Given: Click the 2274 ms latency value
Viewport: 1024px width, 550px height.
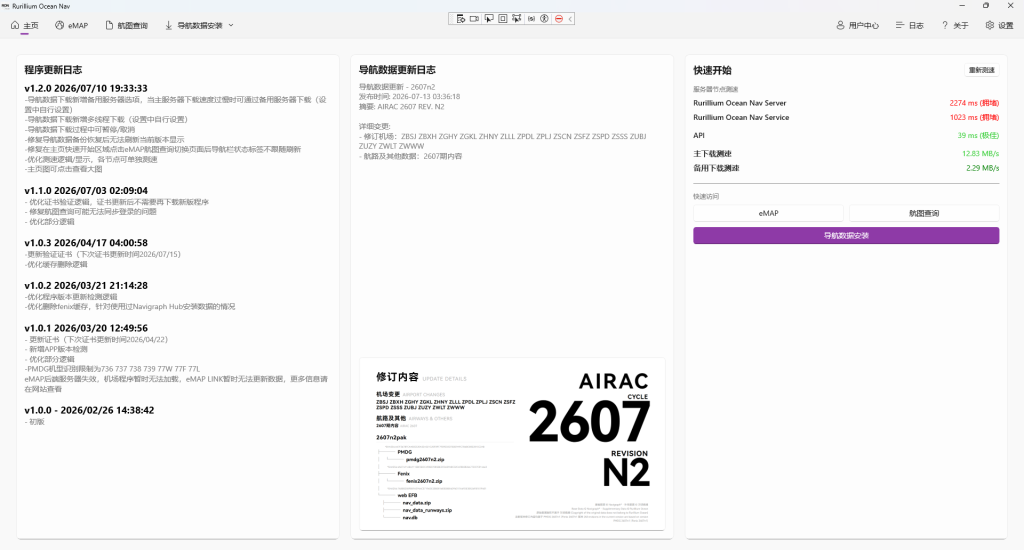Looking at the screenshot, I should pyautogui.click(x=974, y=103).
